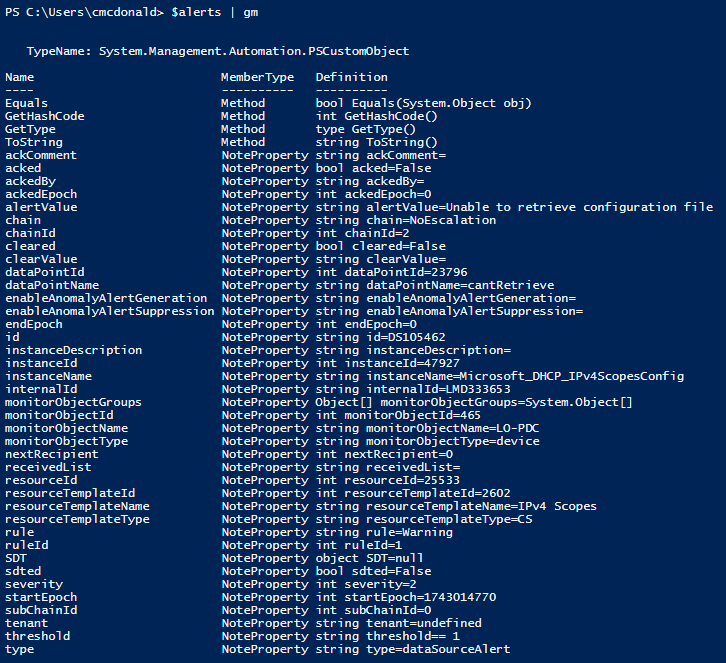Click the Equals method row name

pyautogui.click(x=26, y=103)
